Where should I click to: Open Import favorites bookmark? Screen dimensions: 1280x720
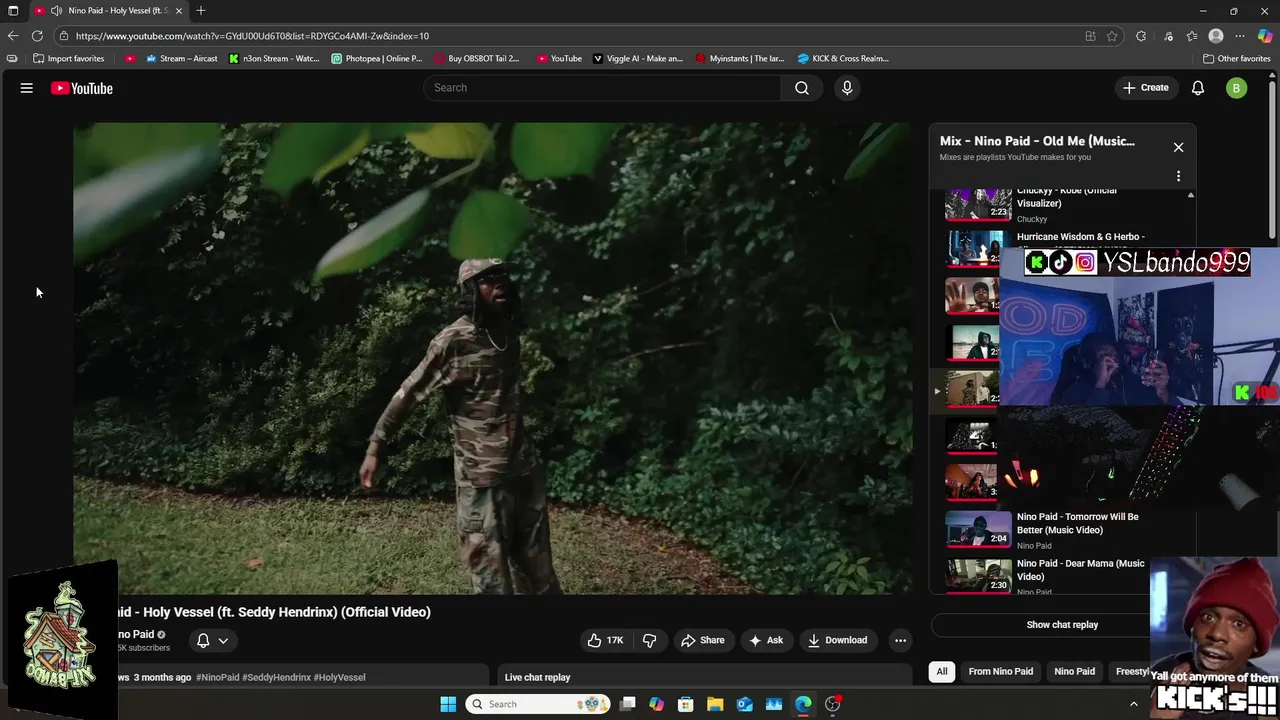coord(68,58)
